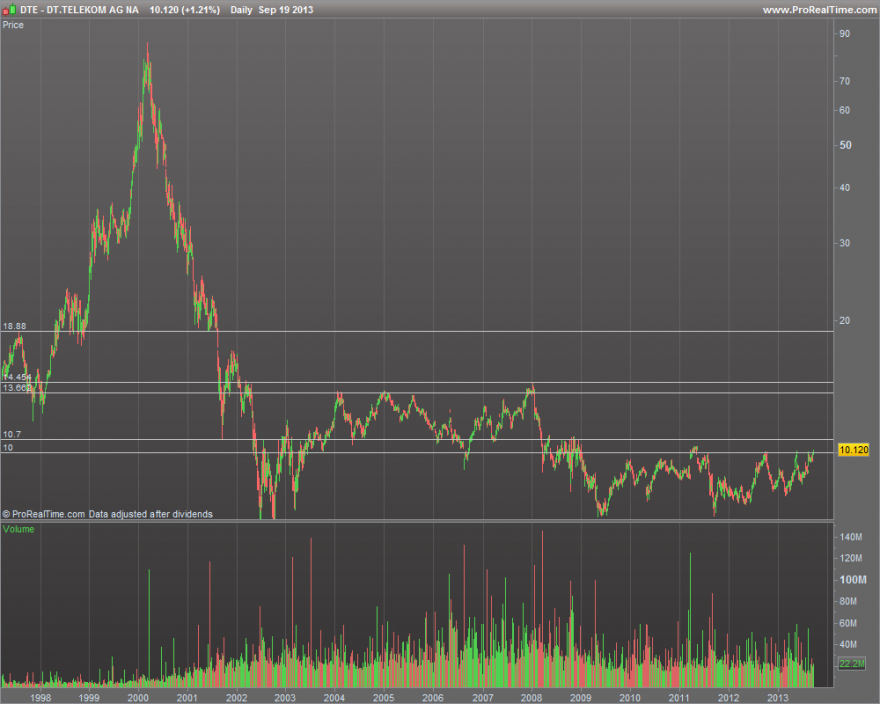Click the 50 level on price scale
This screenshot has height=704, width=880.
(845, 145)
